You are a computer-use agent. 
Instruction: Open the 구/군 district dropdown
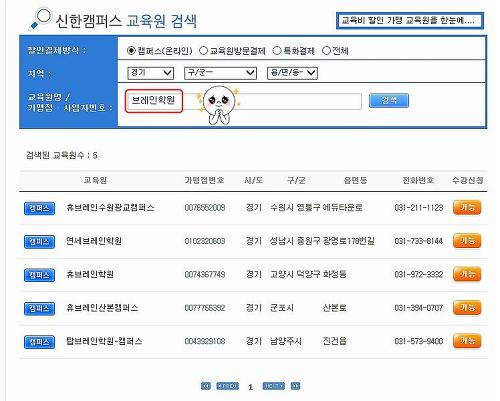pyautogui.click(x=220, y=73)
